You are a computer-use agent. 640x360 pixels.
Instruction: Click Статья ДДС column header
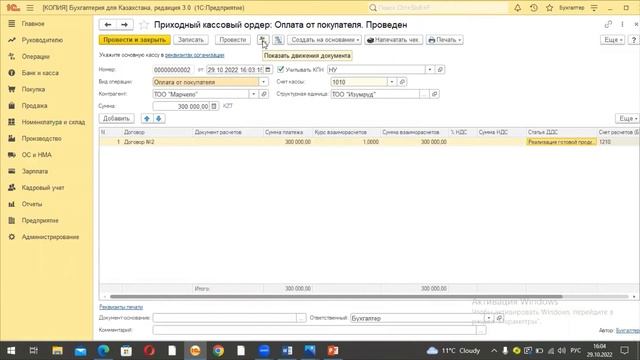[561, 132]
